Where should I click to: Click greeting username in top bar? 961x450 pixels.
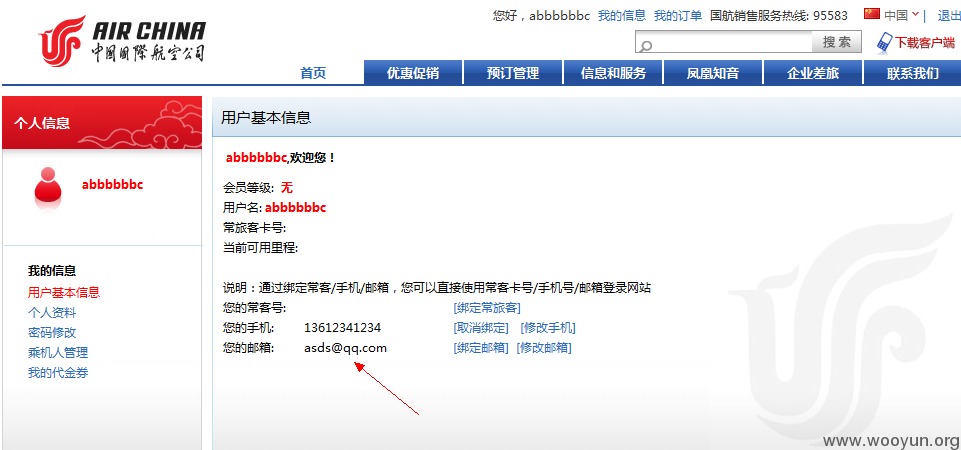pyautogui.click(x=559, y=16)
